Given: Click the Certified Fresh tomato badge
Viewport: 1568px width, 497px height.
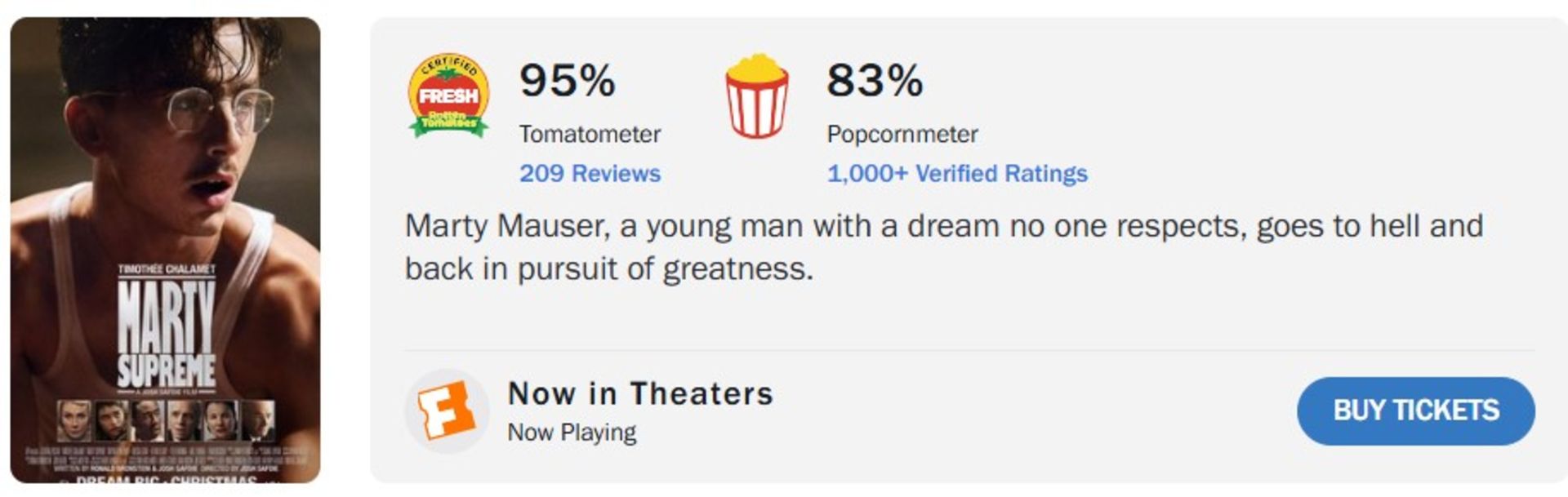Looking at the screenshot, I should [x=448, y=96].
